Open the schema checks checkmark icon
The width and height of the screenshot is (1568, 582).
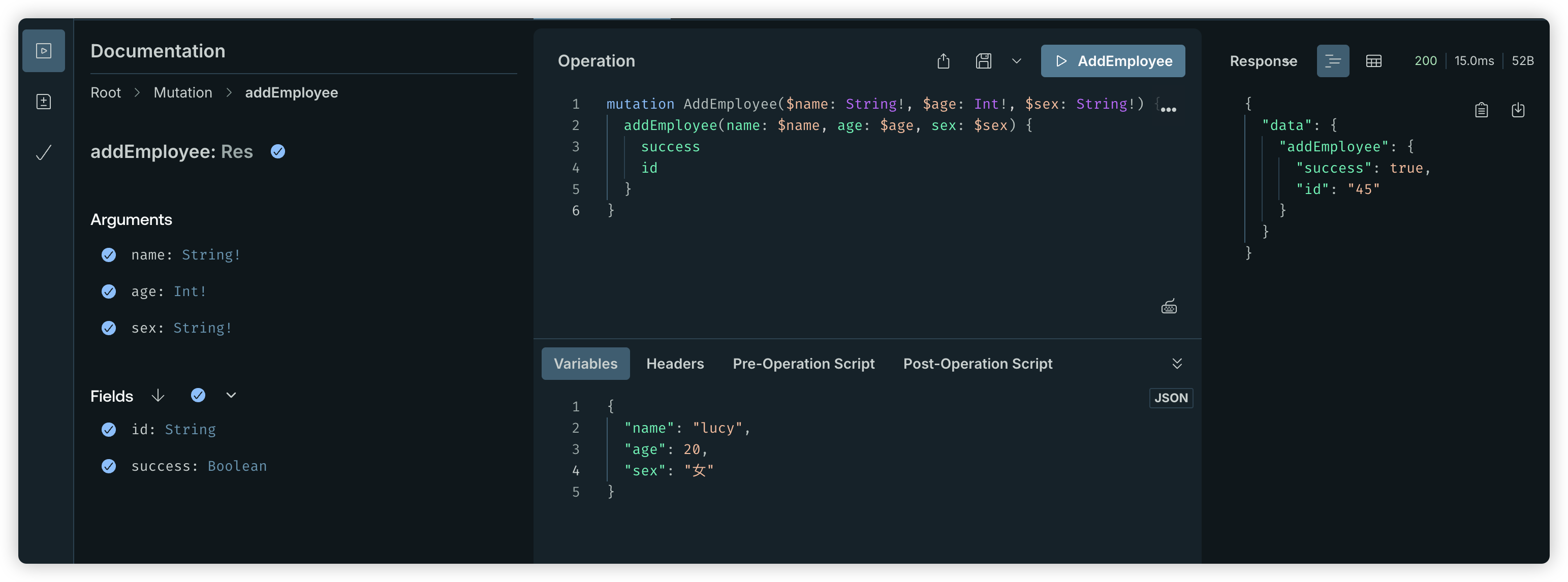click(43, 152)
